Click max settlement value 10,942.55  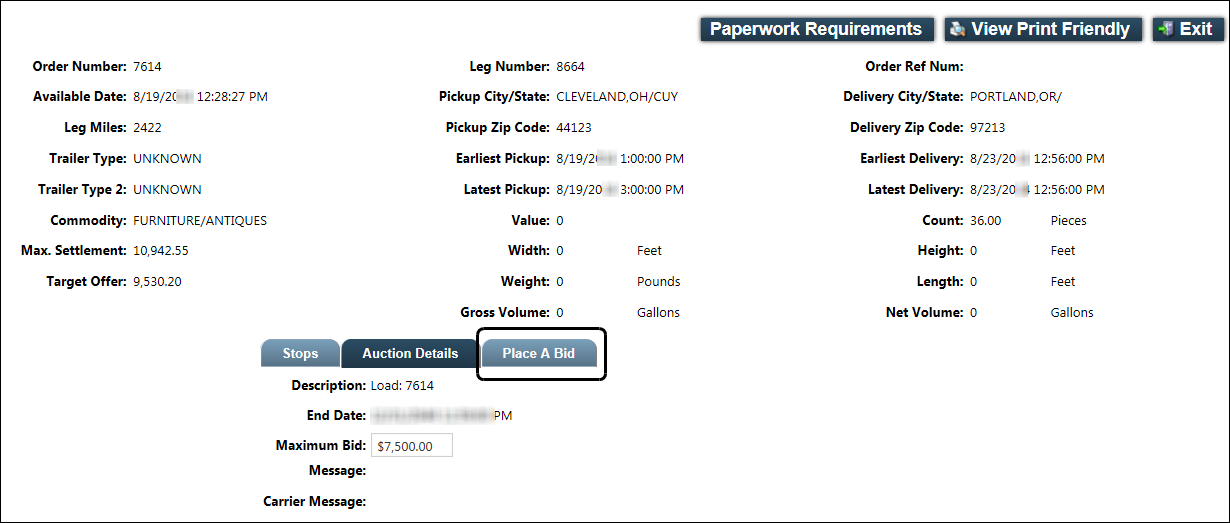[x=161, y=250]
